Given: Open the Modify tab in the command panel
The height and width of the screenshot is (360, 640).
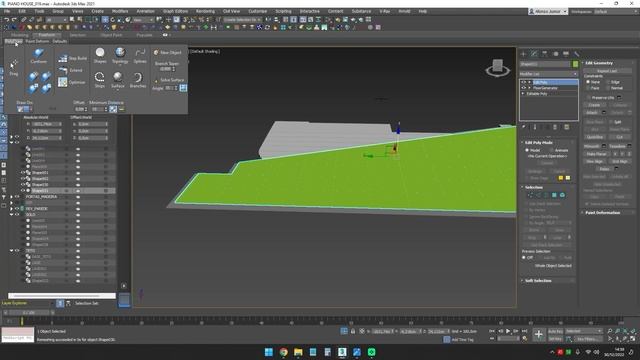Looking at the screenshot, I should 534,53.
